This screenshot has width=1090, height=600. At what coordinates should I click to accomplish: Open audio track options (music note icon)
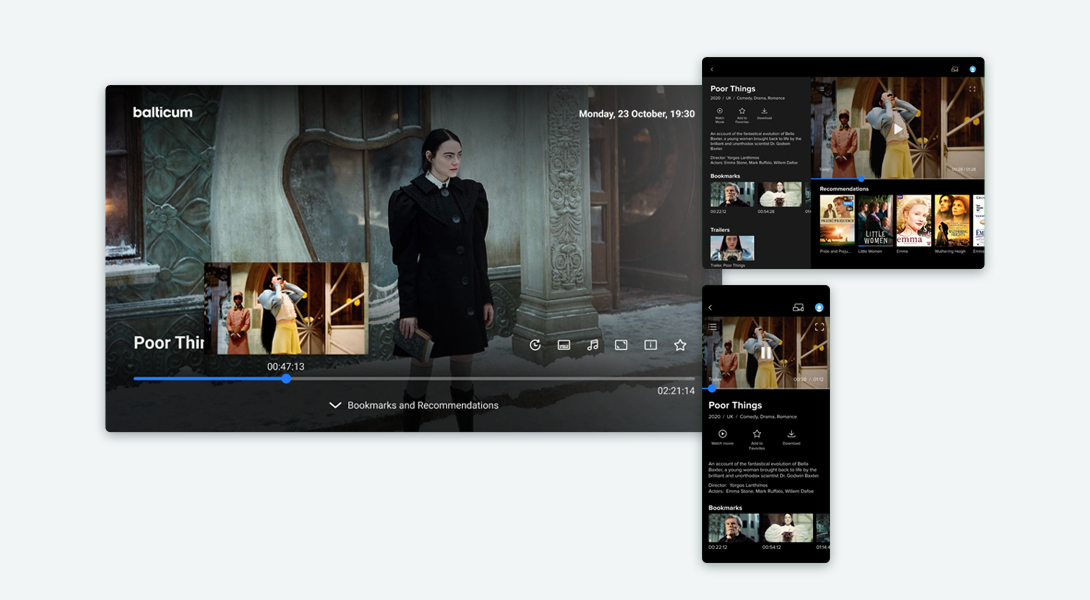(x=592, y=345)
